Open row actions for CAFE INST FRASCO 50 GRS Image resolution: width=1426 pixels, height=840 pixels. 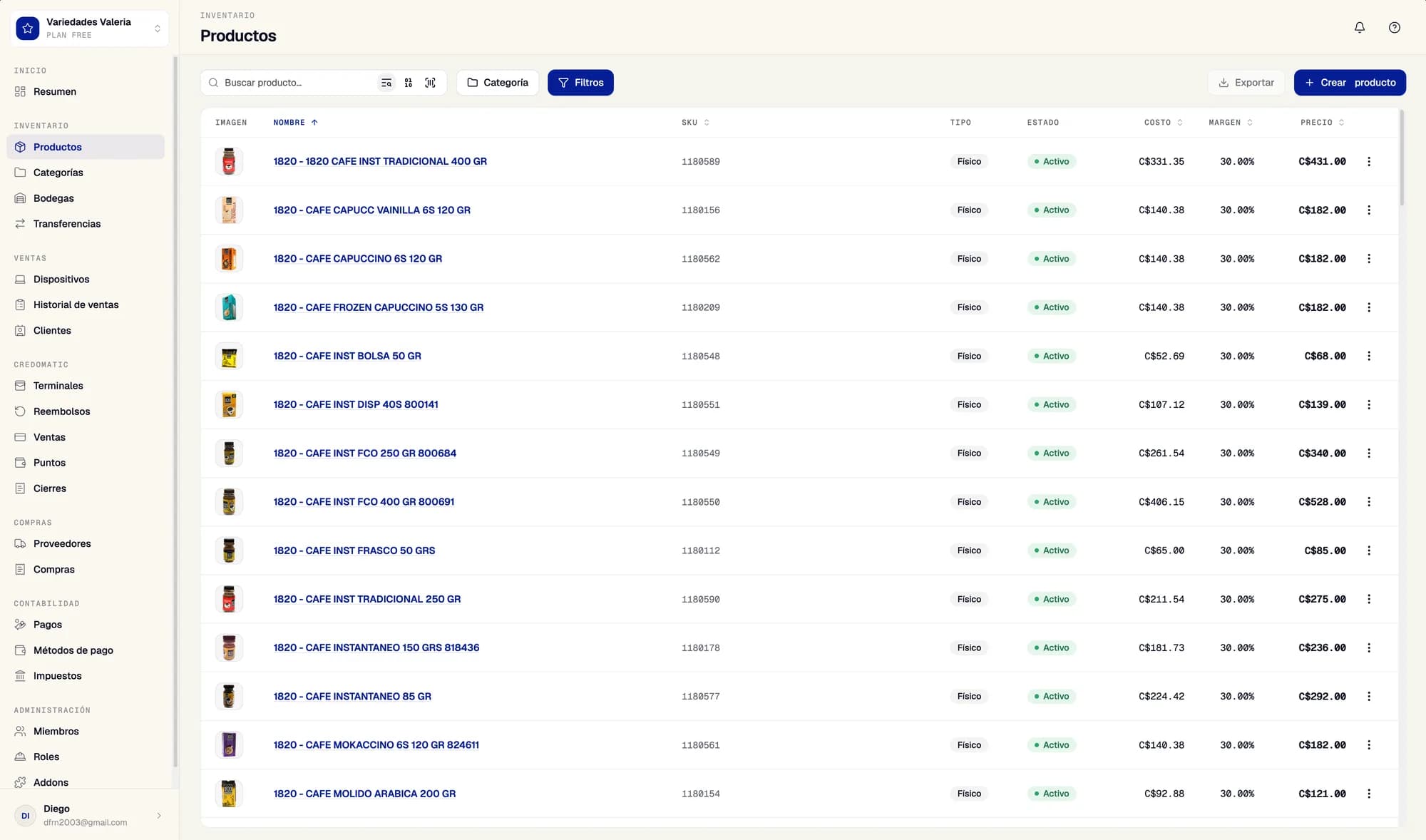[x=1369, y=550]
